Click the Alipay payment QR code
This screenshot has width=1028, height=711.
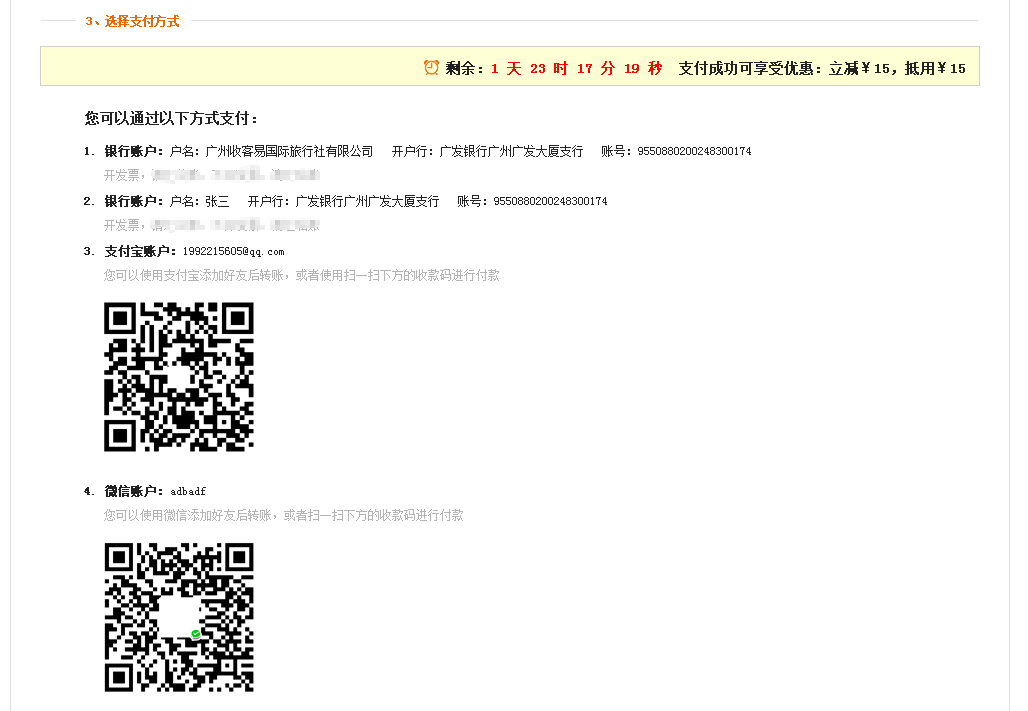pyautogui.click(x=179, y=377)
